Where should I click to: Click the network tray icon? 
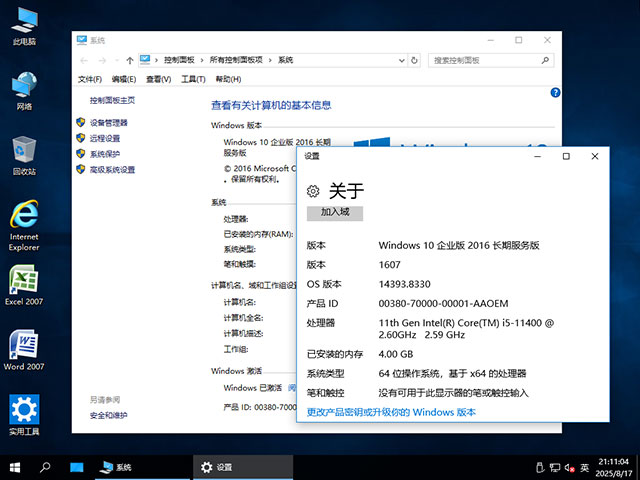click(x=554, y=467)
